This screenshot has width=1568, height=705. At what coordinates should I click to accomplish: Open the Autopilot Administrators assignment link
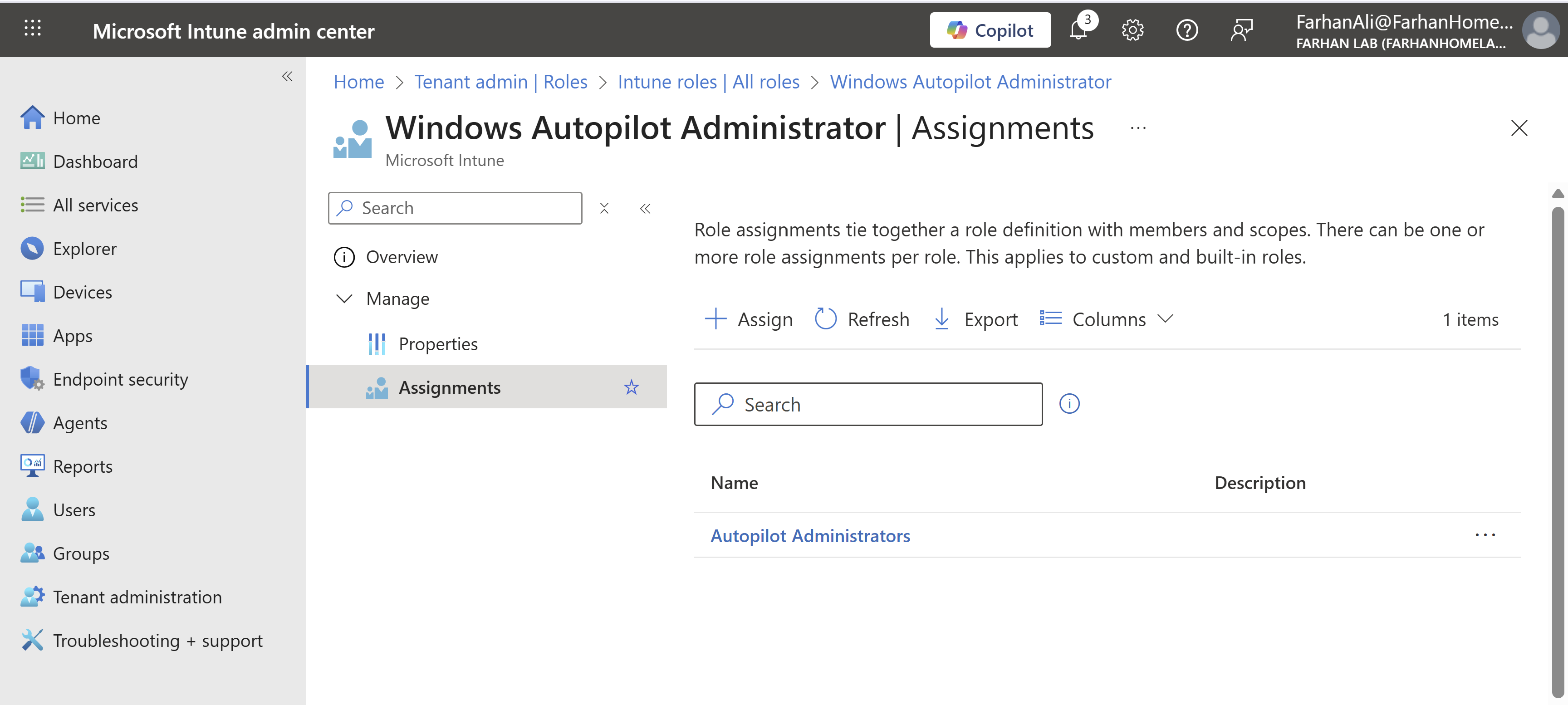pyautogui.click(x=809, y=536)
